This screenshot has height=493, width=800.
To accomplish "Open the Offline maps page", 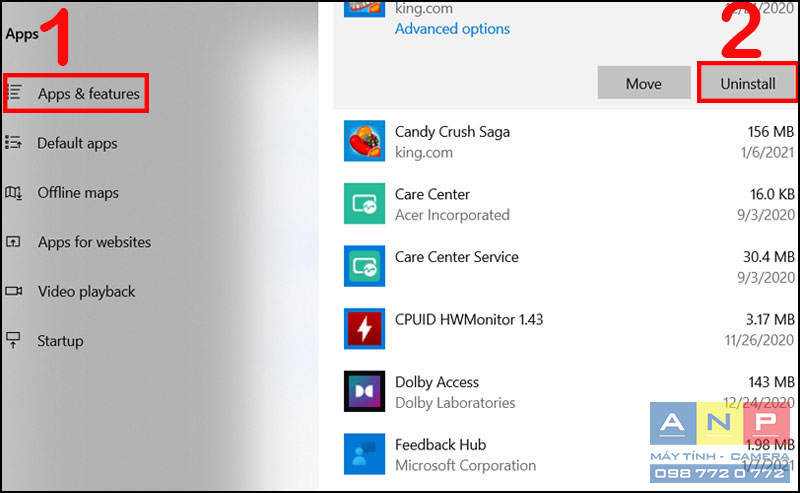I will pyautogui.click(x=78, y=192).
